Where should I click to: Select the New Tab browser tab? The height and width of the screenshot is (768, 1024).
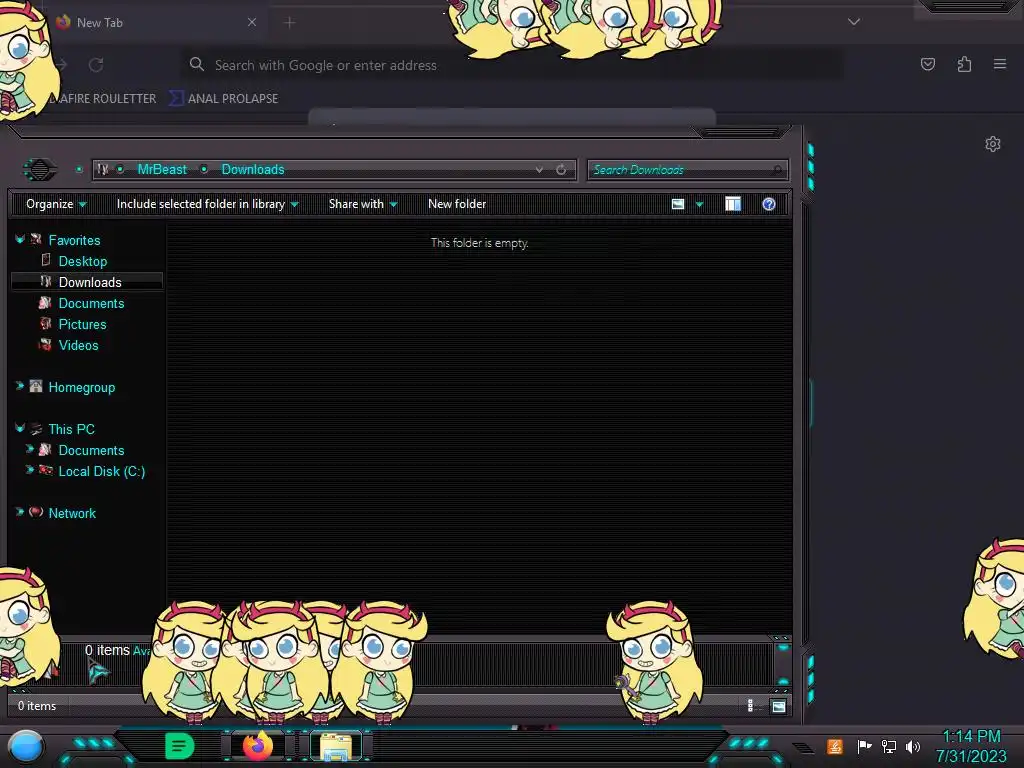click(153, 22)
